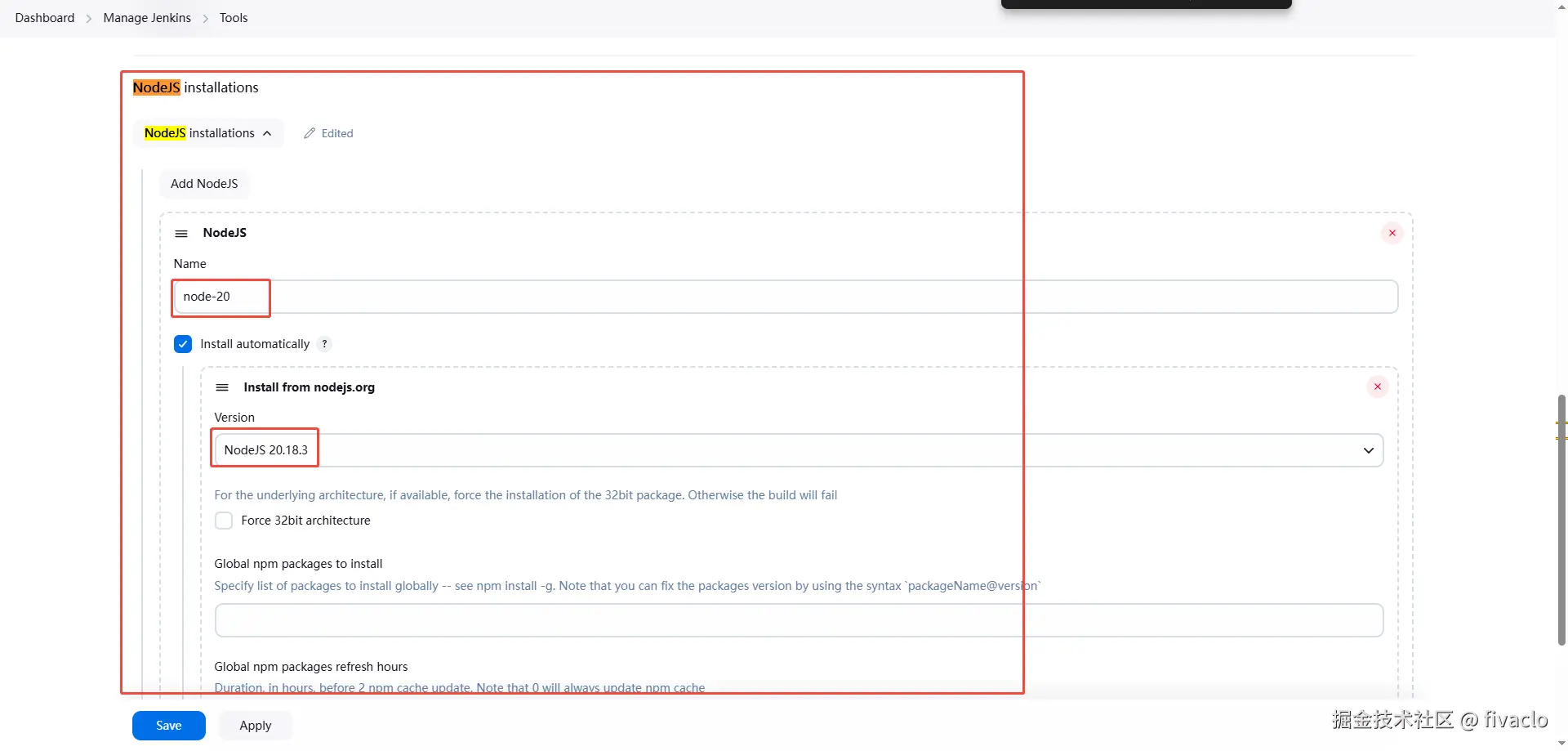The image size is (1568, 751).
Task: Open the NodeJS Version dropdown
Action: pyautogui.click(x=799, y=450)
